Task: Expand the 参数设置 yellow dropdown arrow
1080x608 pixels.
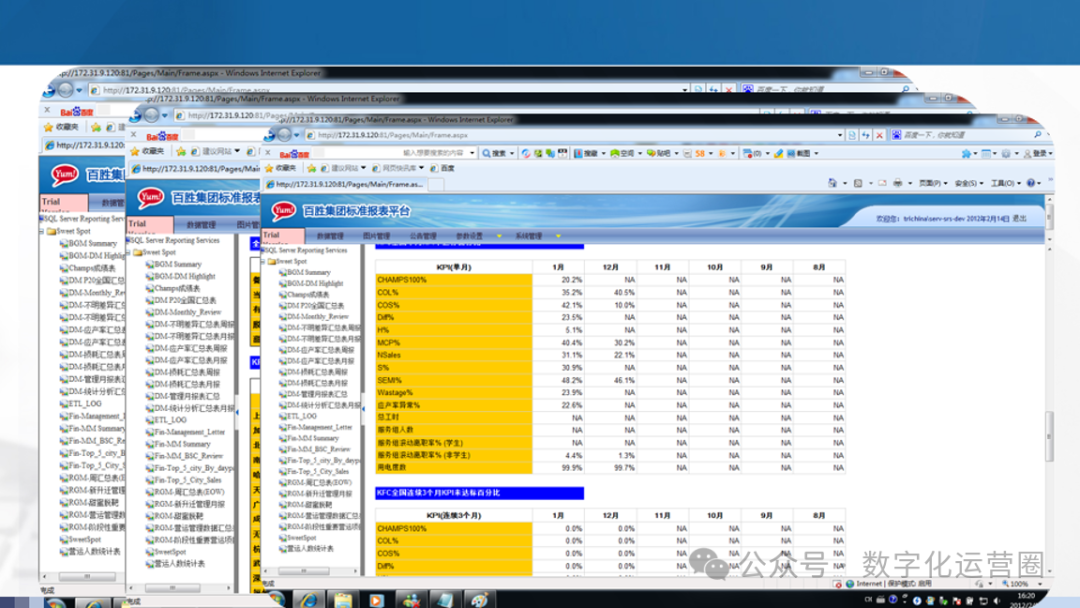Action: tap(499, 236)
